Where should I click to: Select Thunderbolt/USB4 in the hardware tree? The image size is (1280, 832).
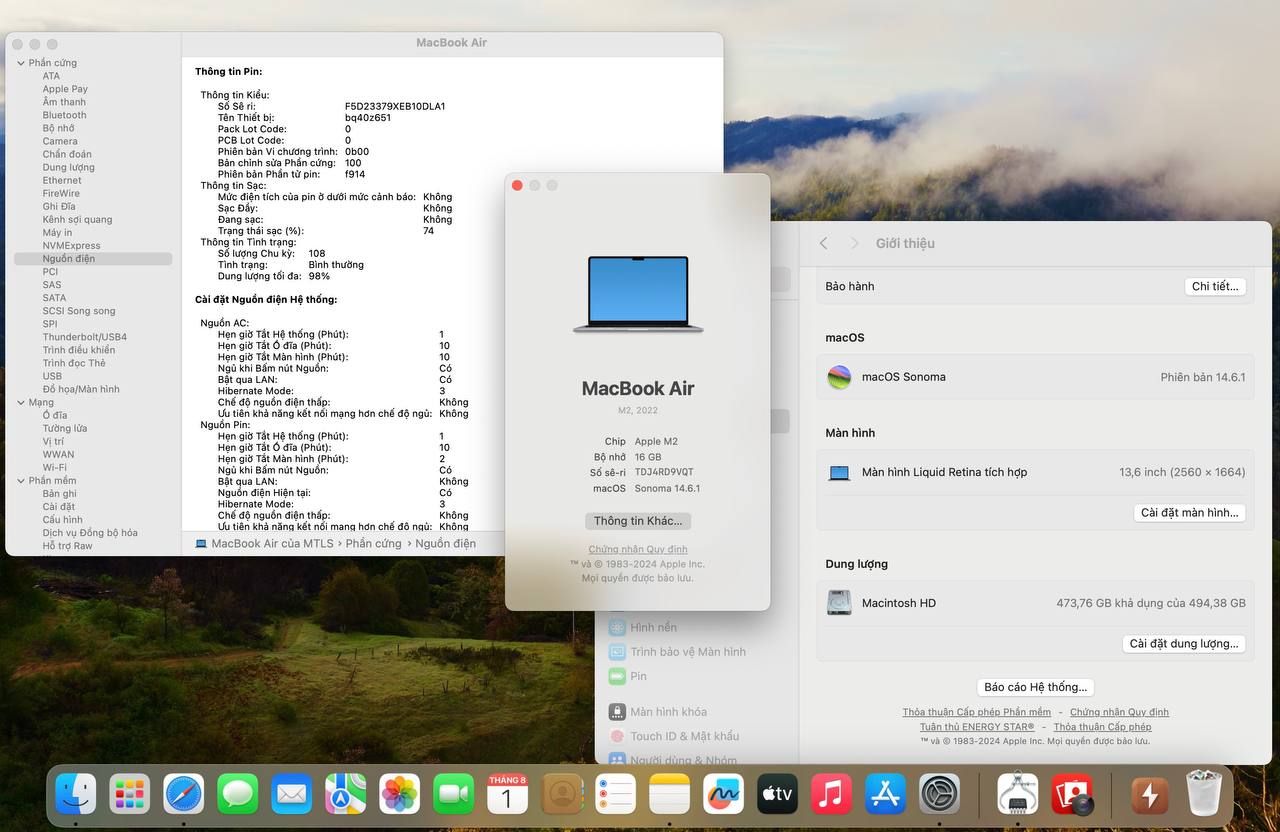coord(84,337)
